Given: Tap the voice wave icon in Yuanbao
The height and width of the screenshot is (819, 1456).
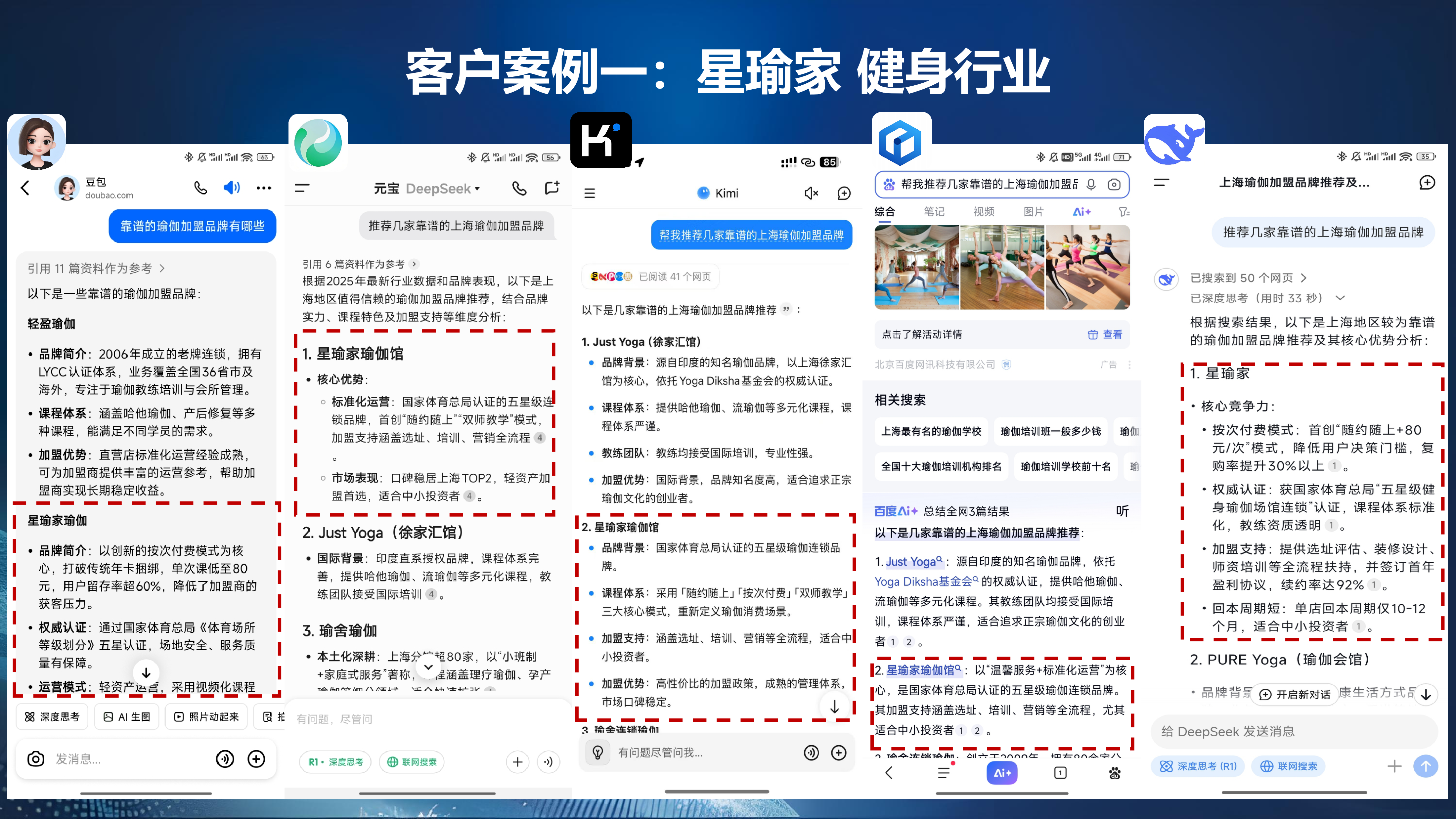Looking at the screenshot, I should (x=548, y=762).
